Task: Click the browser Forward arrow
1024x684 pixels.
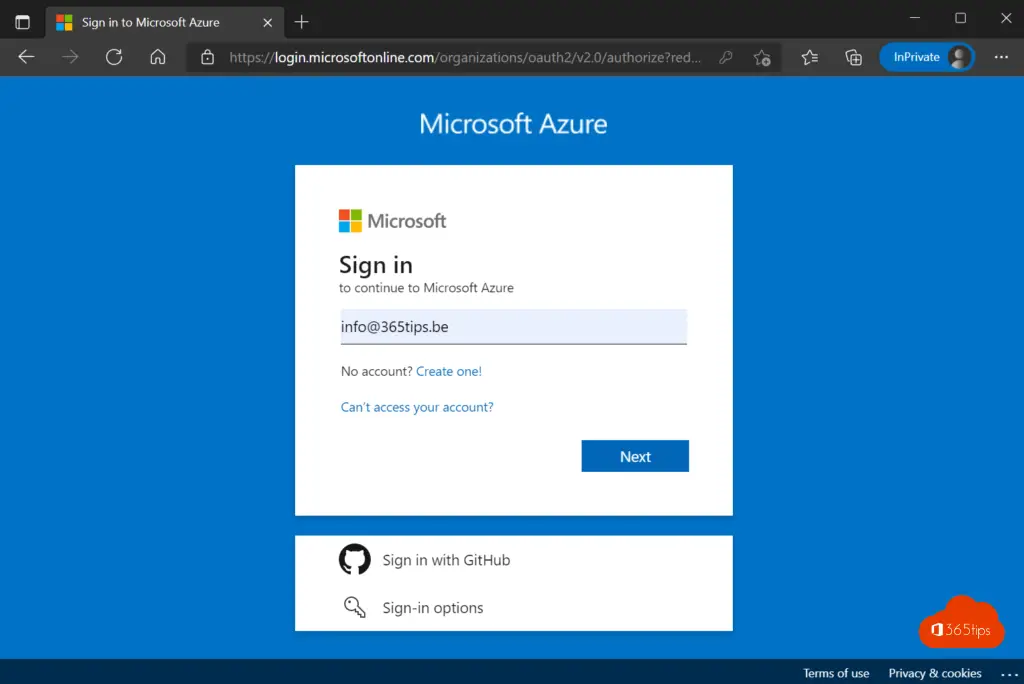Action: pos(70,57)
